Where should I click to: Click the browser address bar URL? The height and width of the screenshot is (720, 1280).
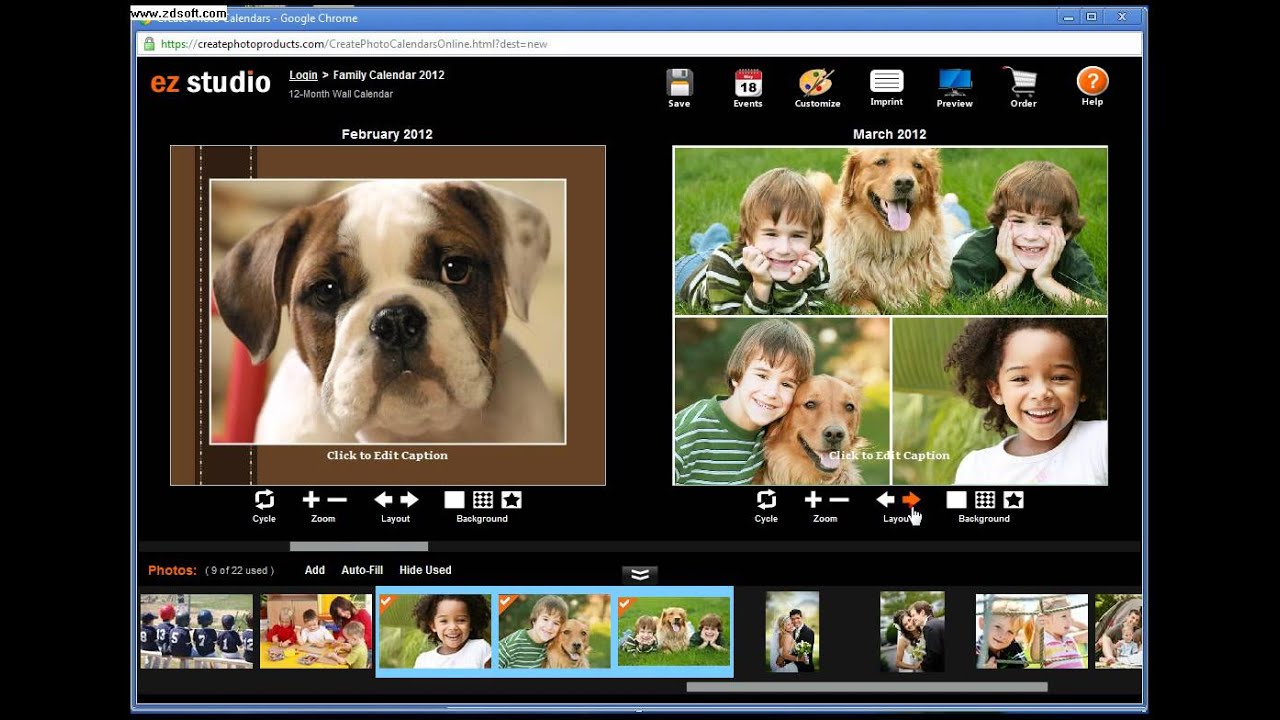pos(353,44)
